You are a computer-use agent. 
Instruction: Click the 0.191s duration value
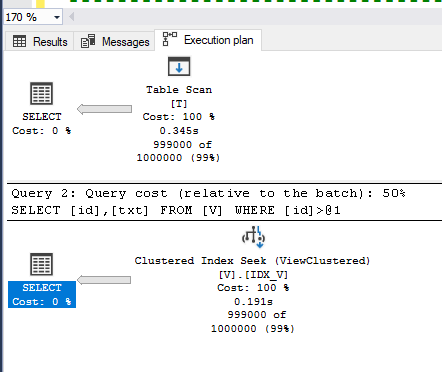pos(253,302)
